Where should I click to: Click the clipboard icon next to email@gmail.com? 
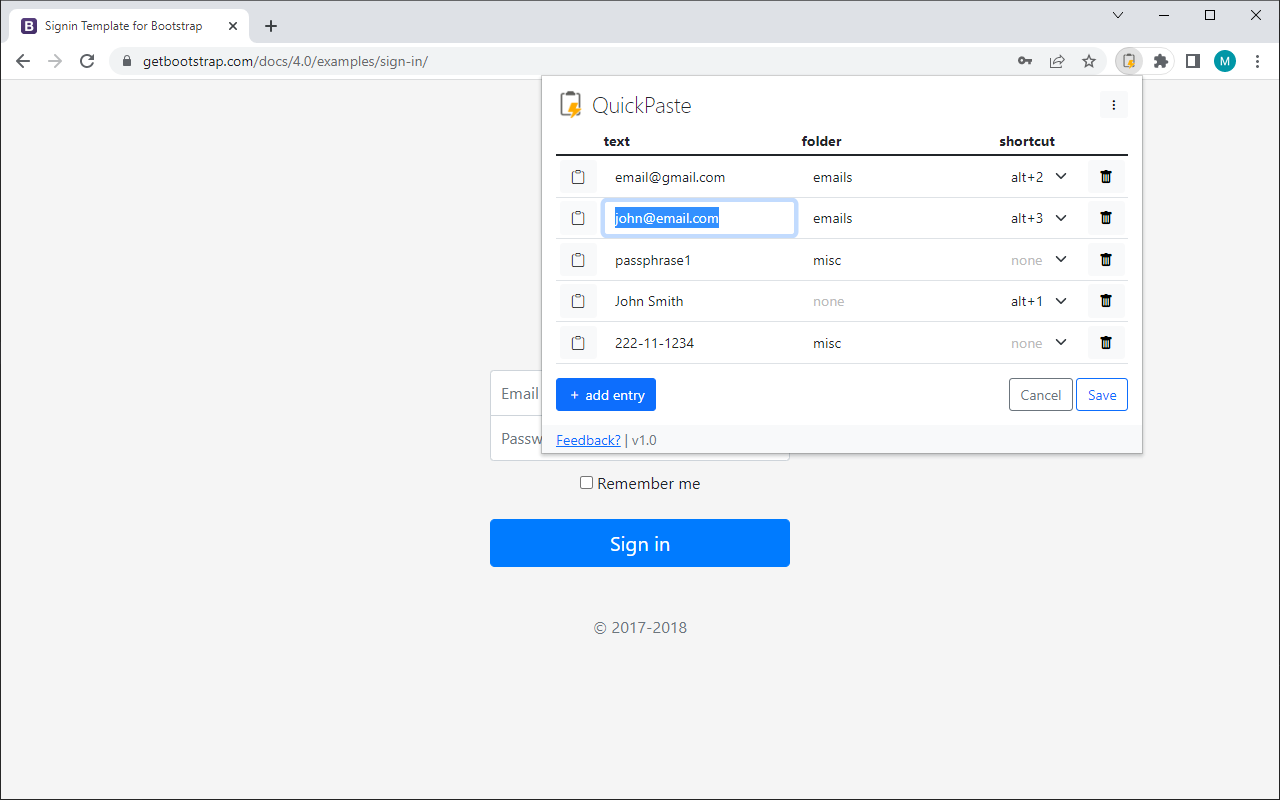tap(578, 176)
